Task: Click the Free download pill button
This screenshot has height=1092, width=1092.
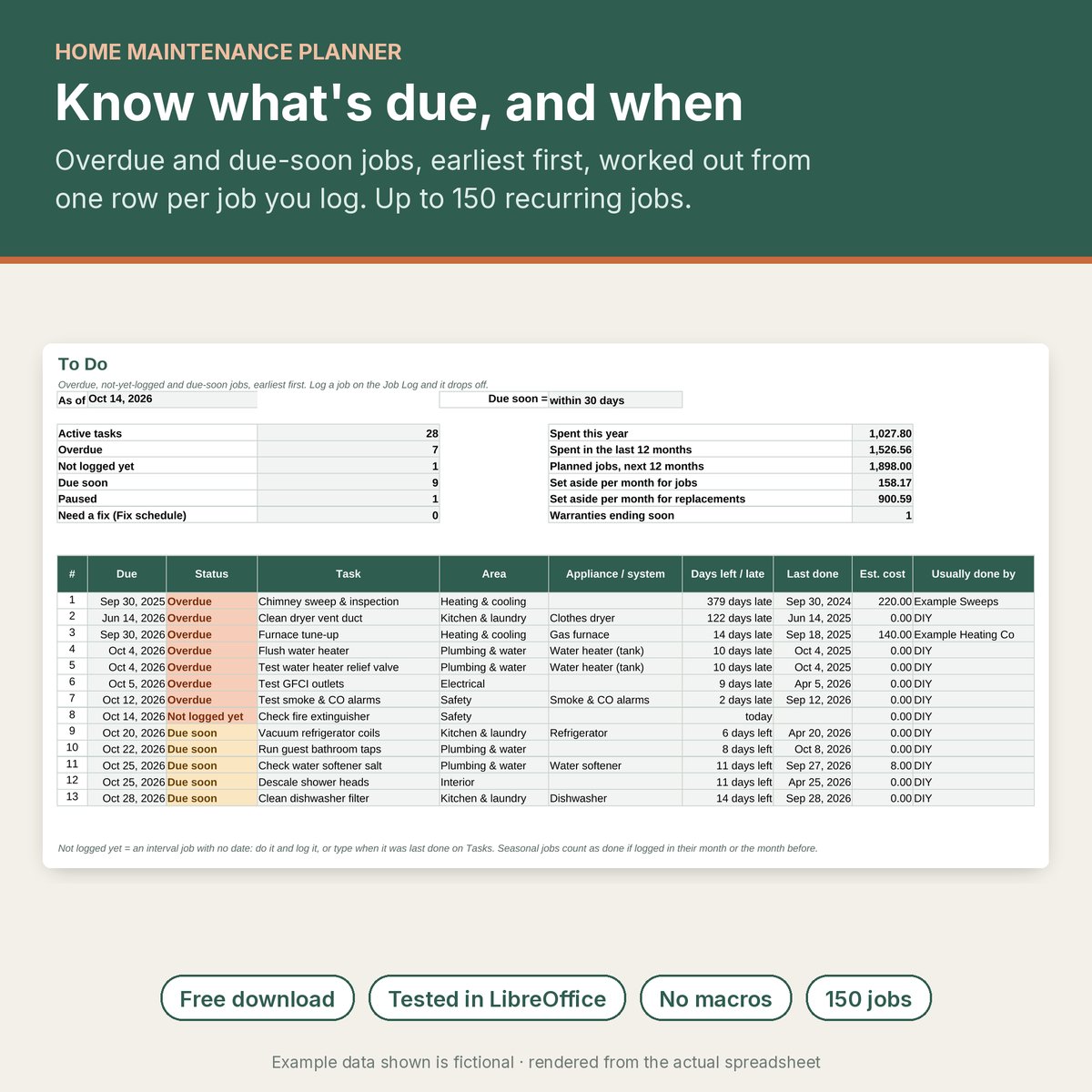Action: [258, 998]
